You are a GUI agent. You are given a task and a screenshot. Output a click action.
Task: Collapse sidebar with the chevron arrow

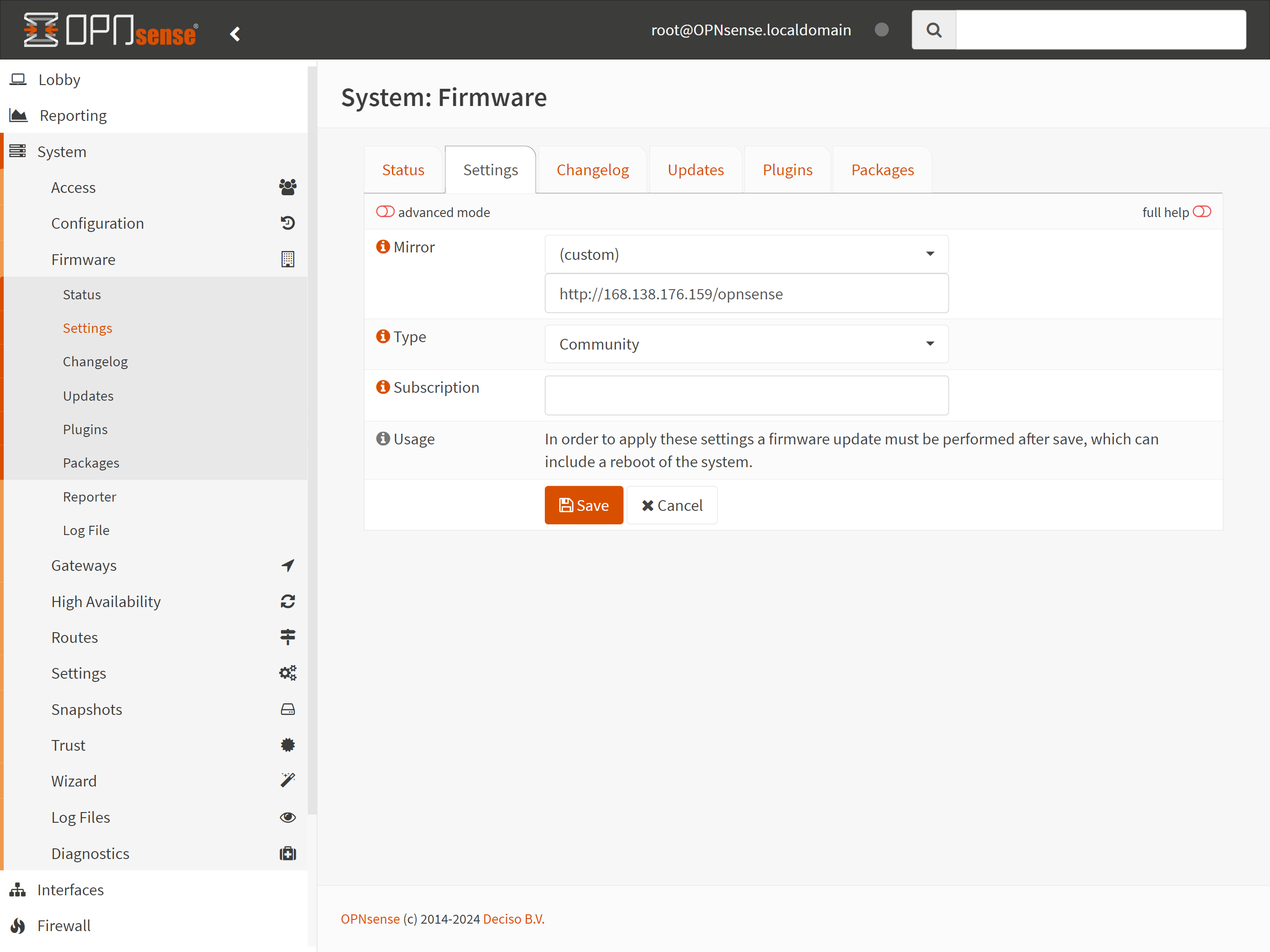point(235,34)
